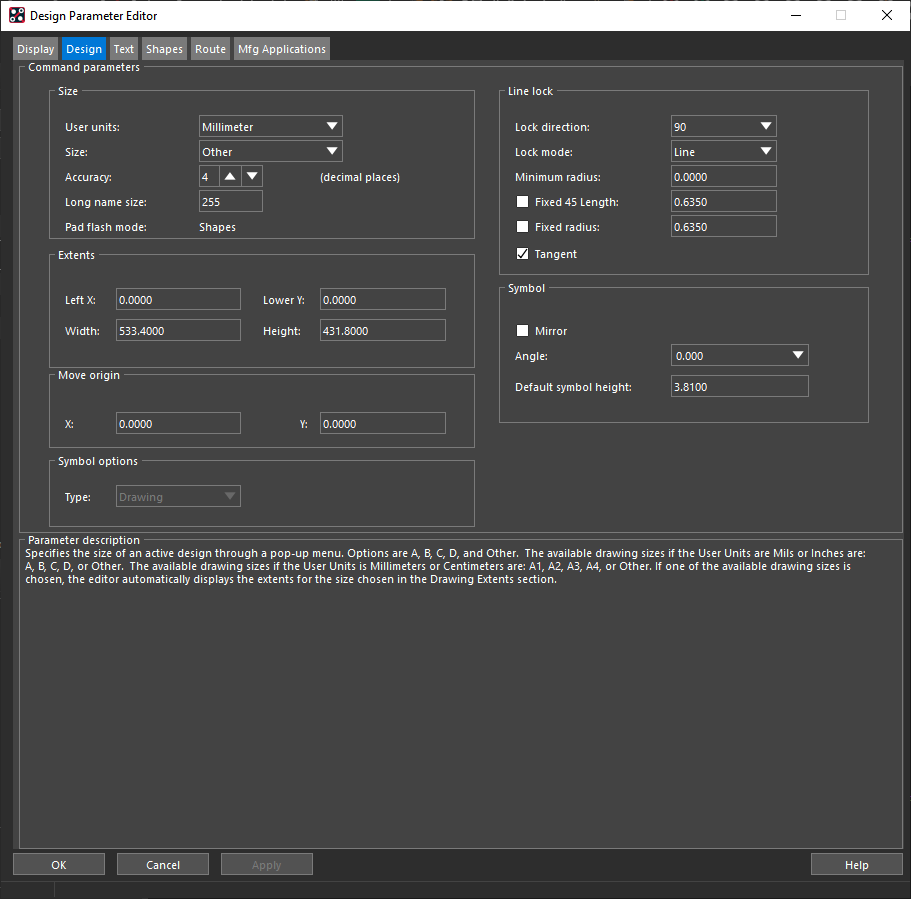Open the Symbol Angle dropdown

pos(740,355)
